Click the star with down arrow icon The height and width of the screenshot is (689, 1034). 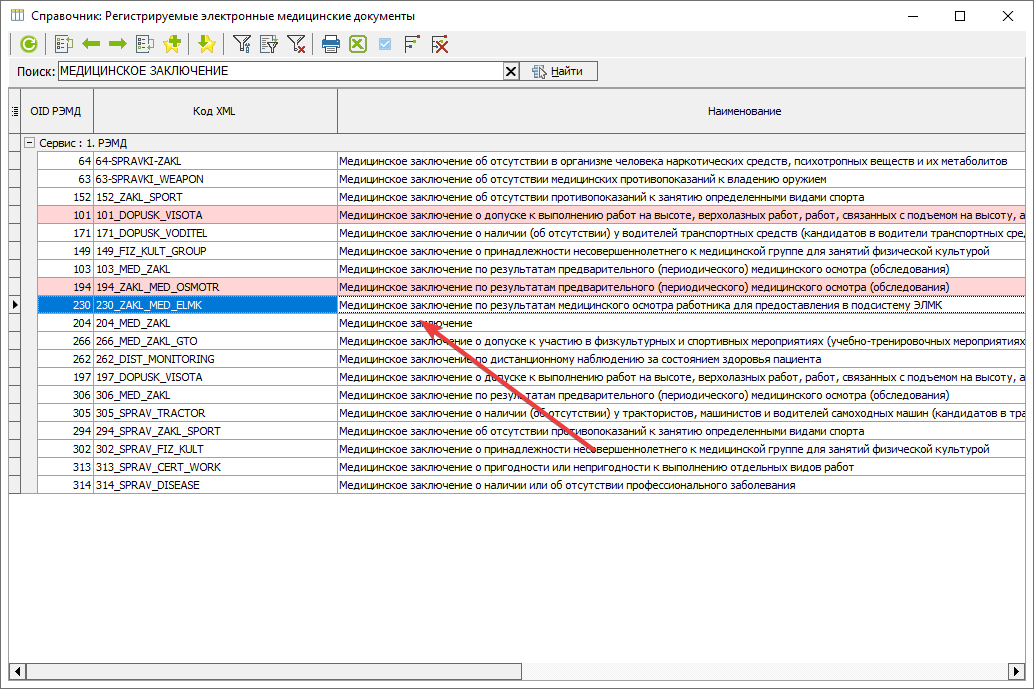[206, 44]
